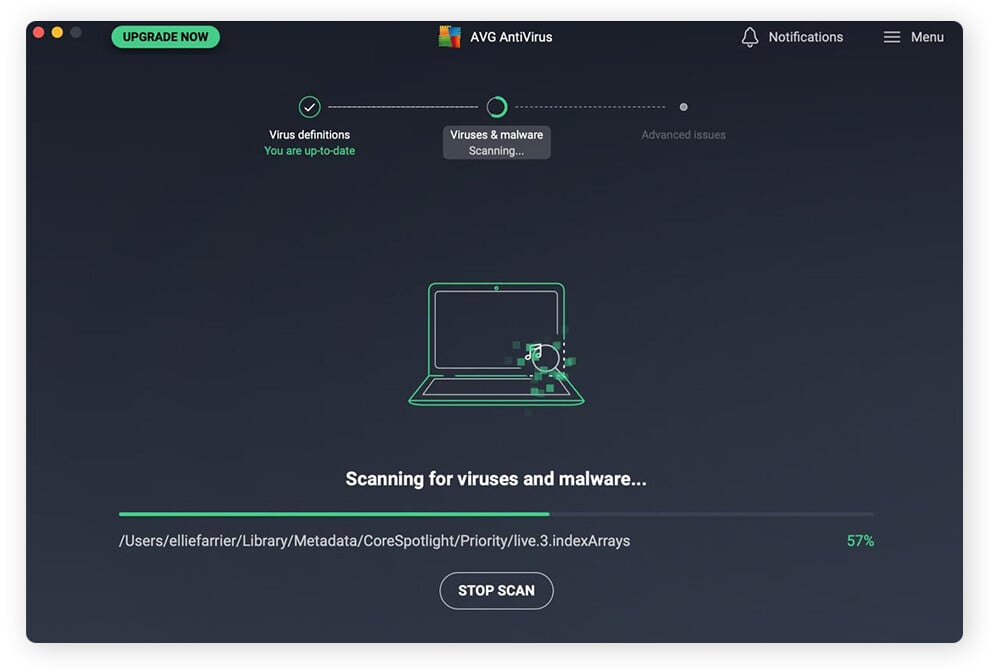The width and height of the screenshot is (989, 670).
Task: Click the UPGRADE NOW button
Action: tap(165, 35)
